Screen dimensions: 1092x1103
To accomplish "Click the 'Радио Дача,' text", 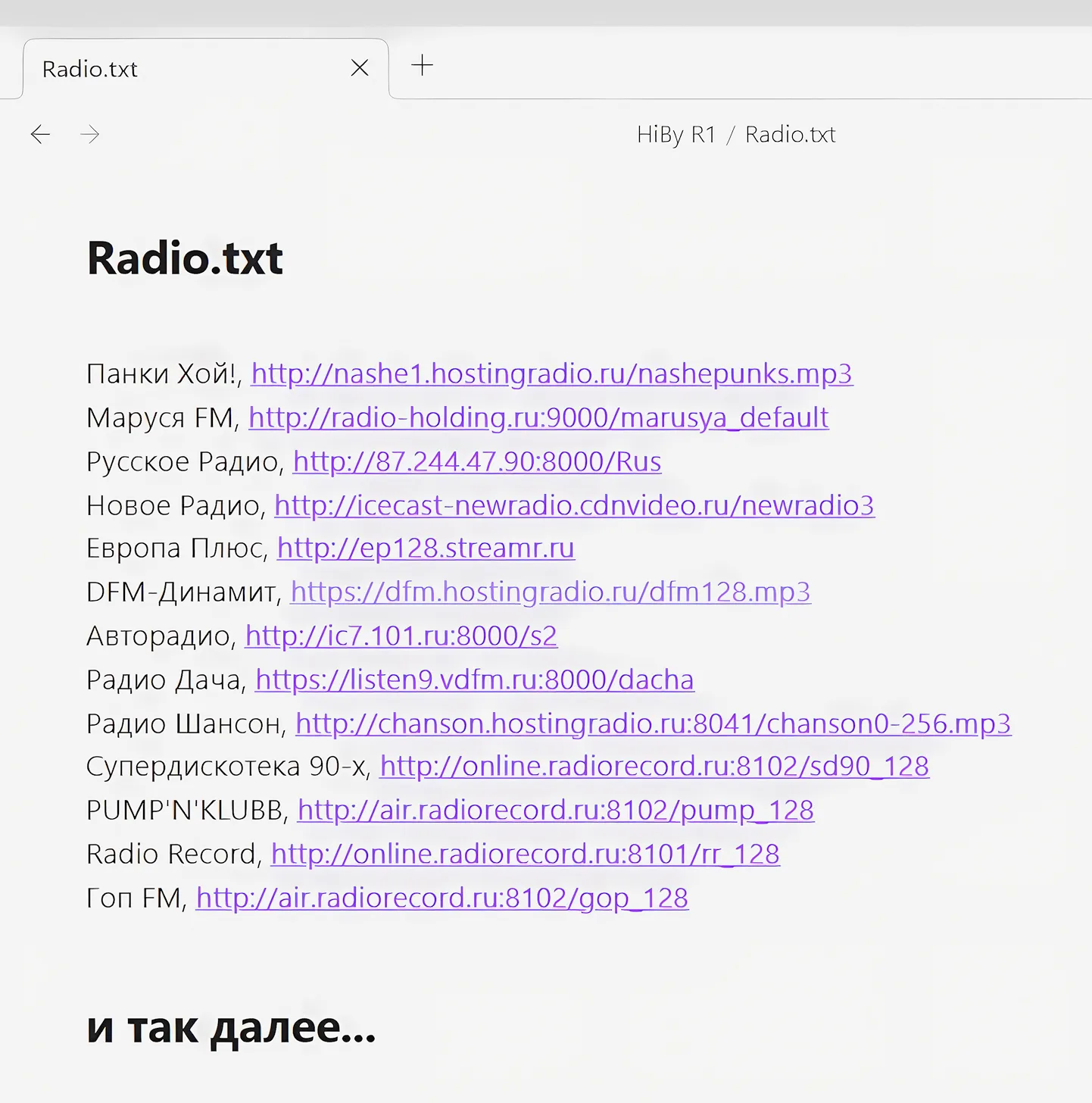I will coord(167,680).
